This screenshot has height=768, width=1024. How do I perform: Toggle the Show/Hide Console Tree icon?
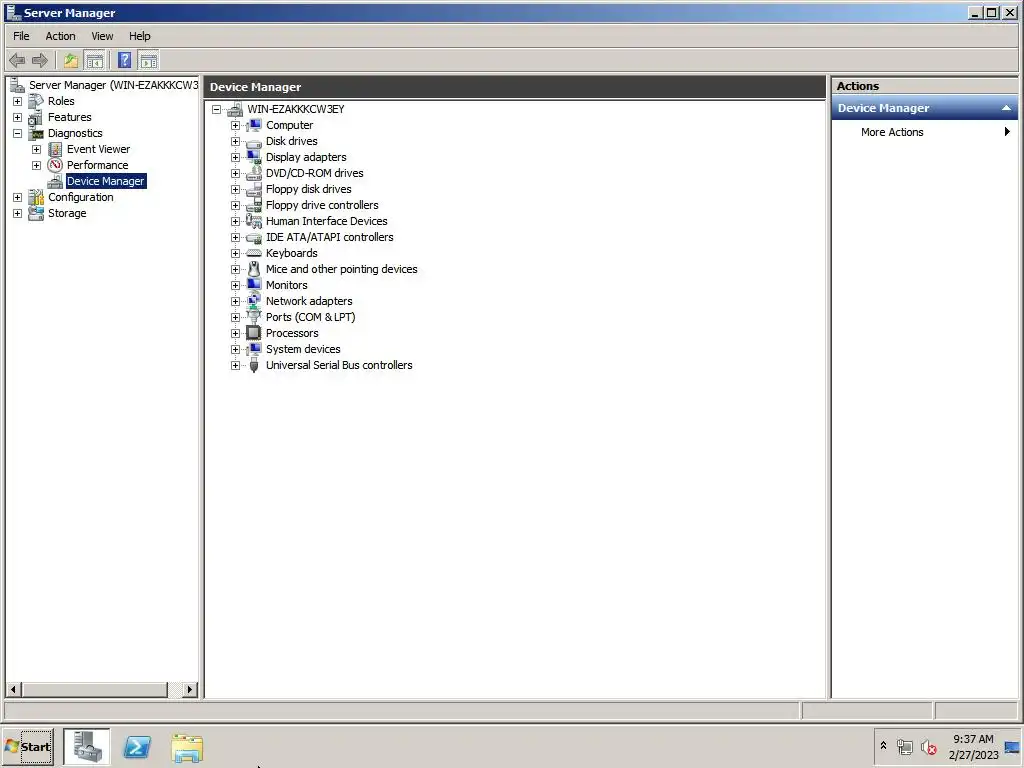[x=95, y=61]
